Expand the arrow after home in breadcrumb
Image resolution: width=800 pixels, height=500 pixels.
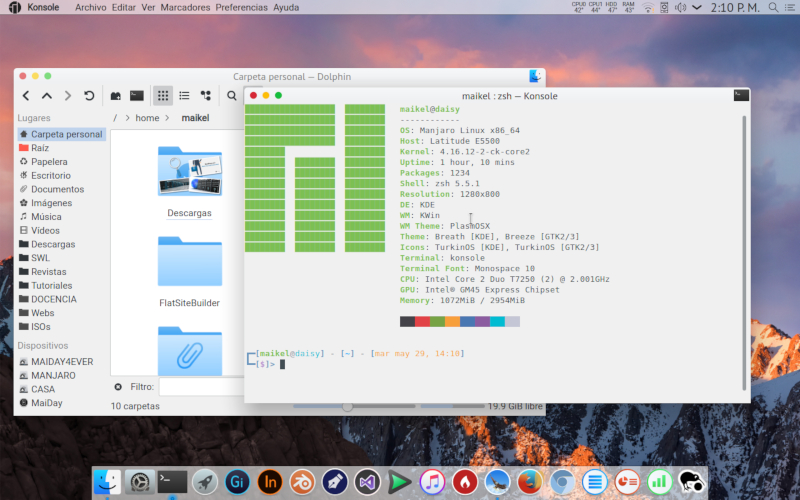click(167, 118)
